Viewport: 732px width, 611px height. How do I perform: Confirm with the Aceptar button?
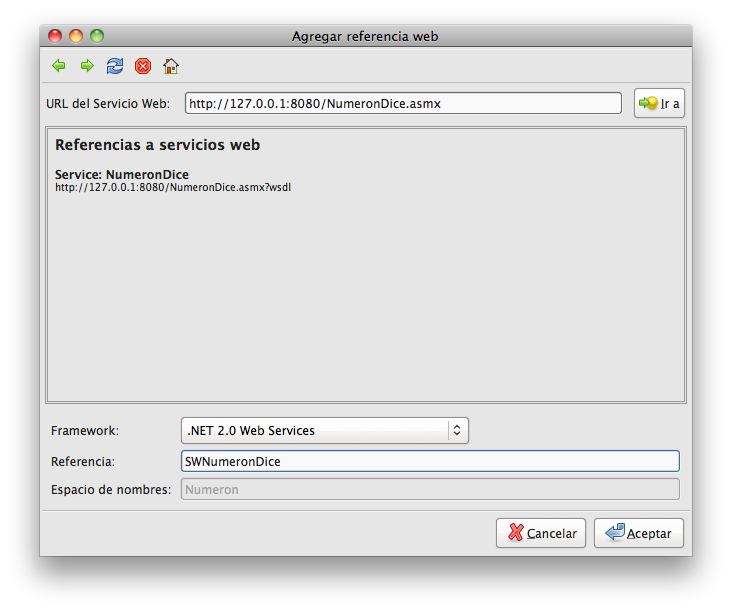(x=639, y=533)
